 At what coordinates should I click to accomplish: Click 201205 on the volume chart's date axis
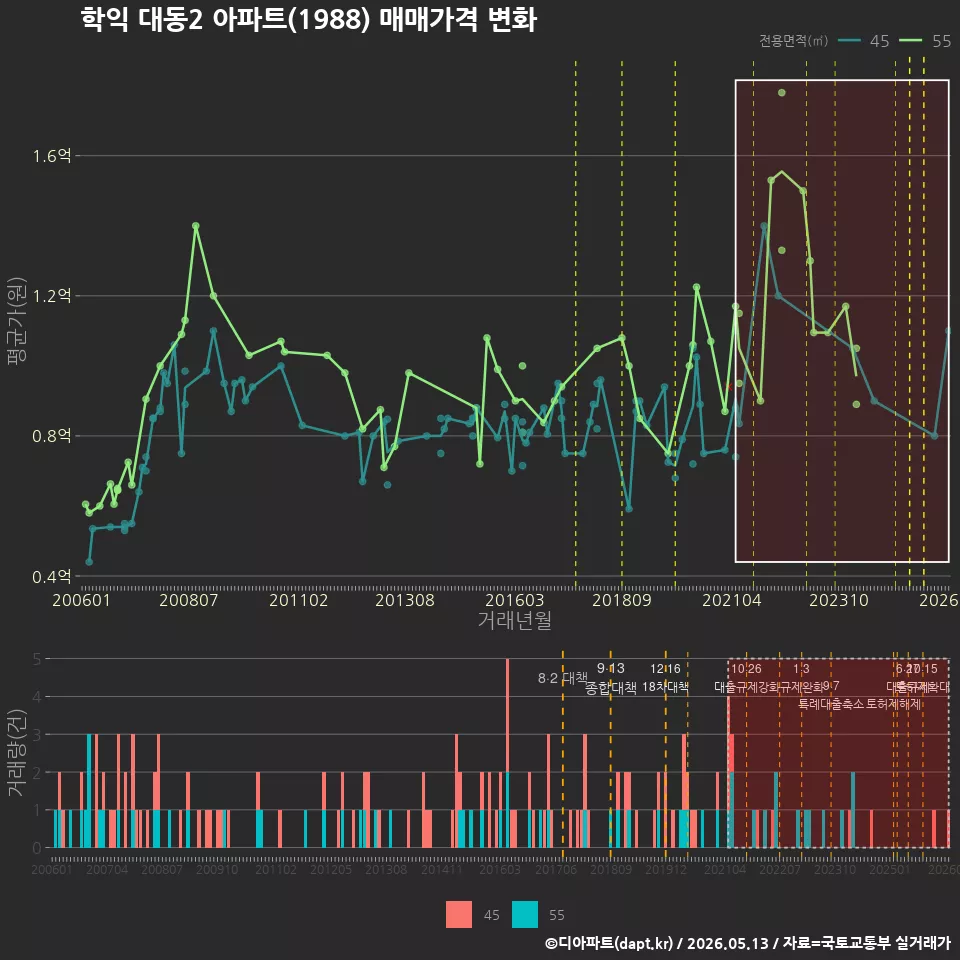331,869
